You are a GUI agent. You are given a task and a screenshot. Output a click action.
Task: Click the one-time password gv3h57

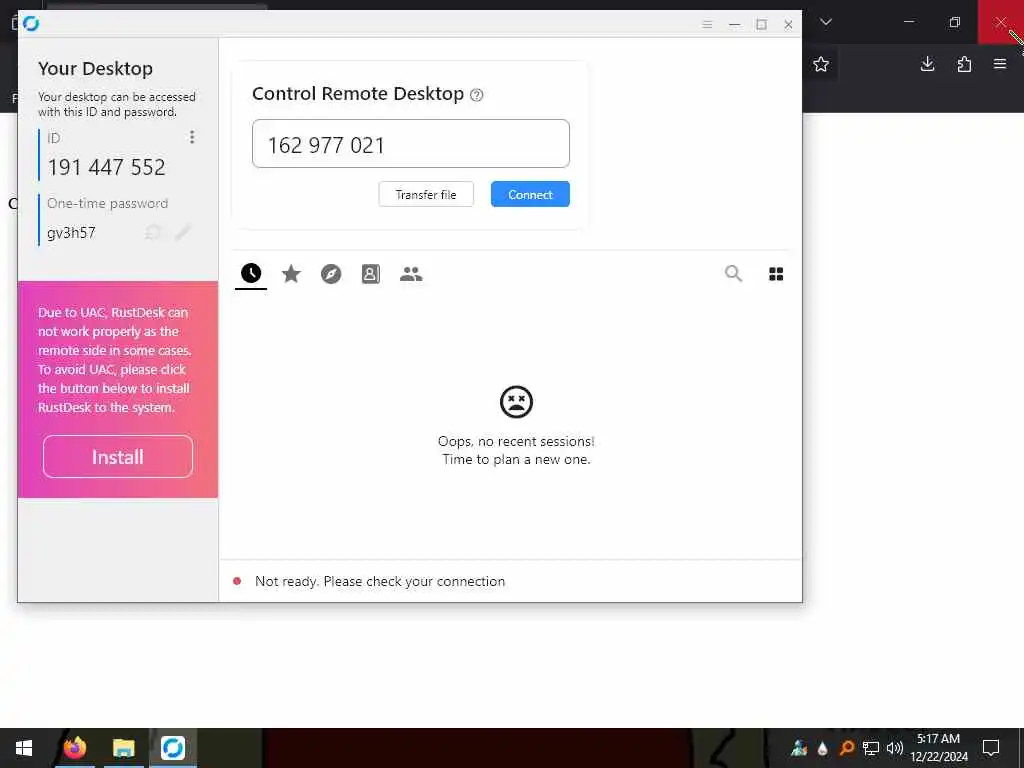71,233
